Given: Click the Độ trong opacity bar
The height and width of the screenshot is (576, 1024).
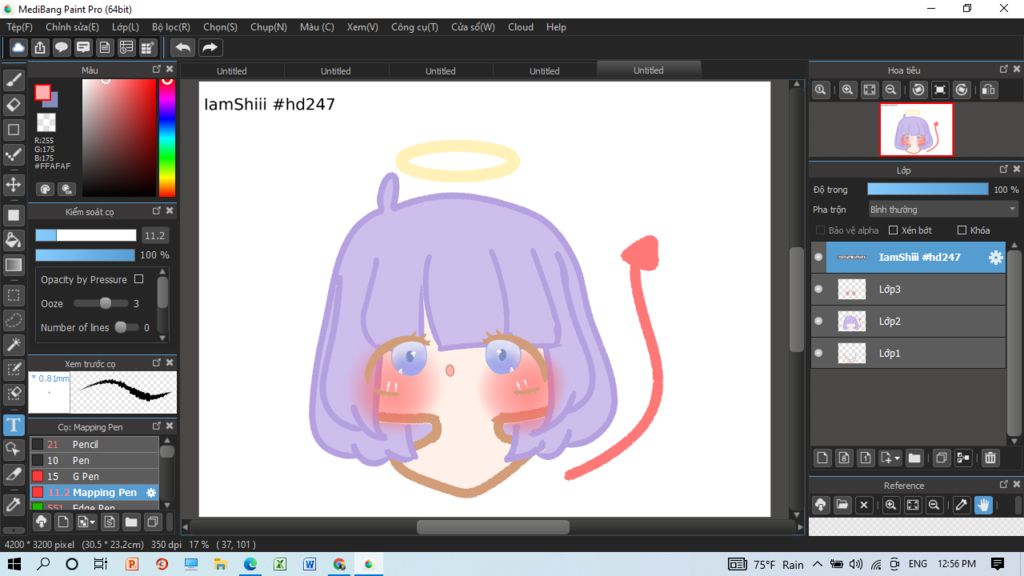Looking at the screenshot, I should [927, 189].
